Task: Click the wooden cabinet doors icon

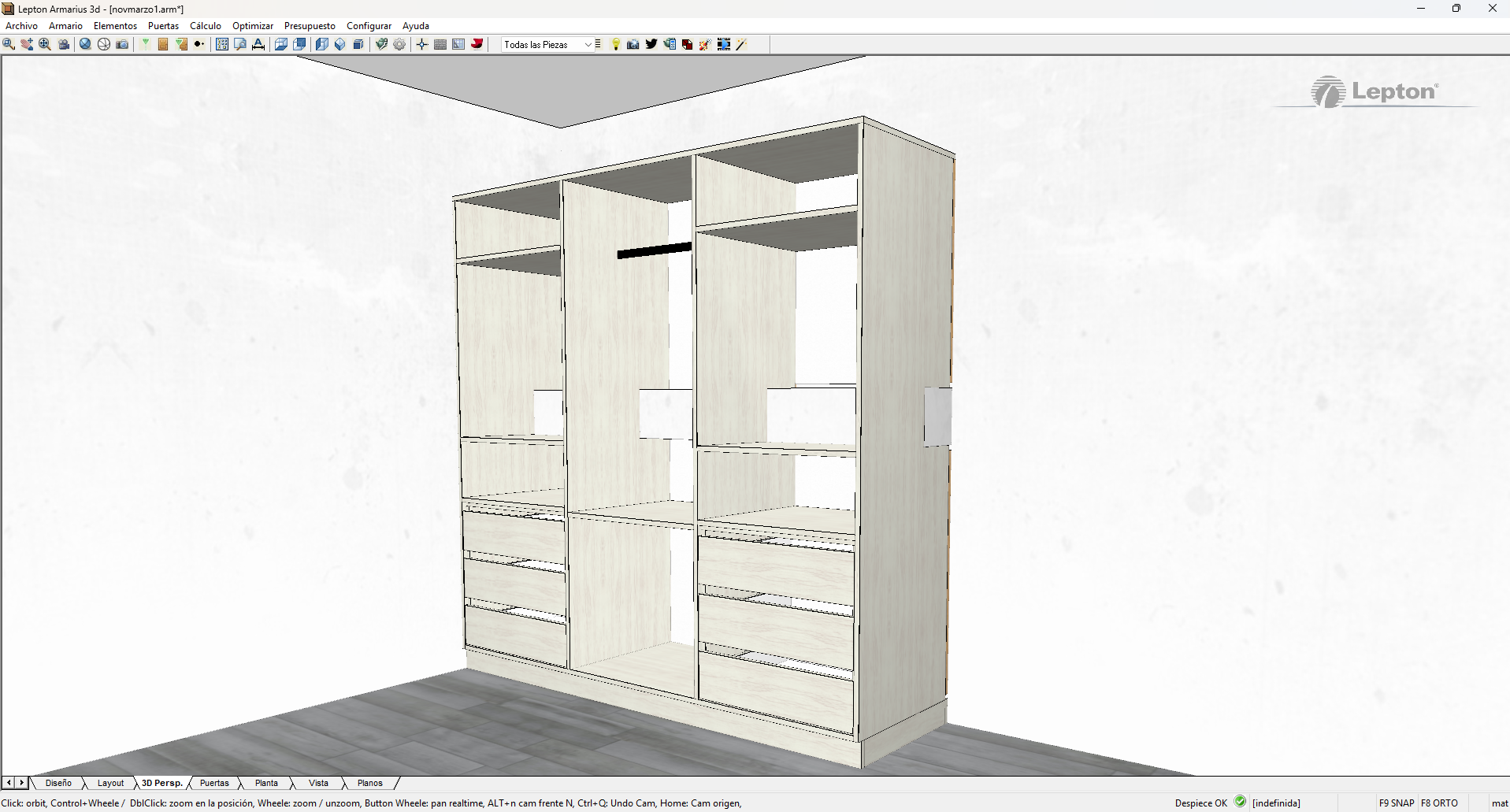Action: (163, 44)
